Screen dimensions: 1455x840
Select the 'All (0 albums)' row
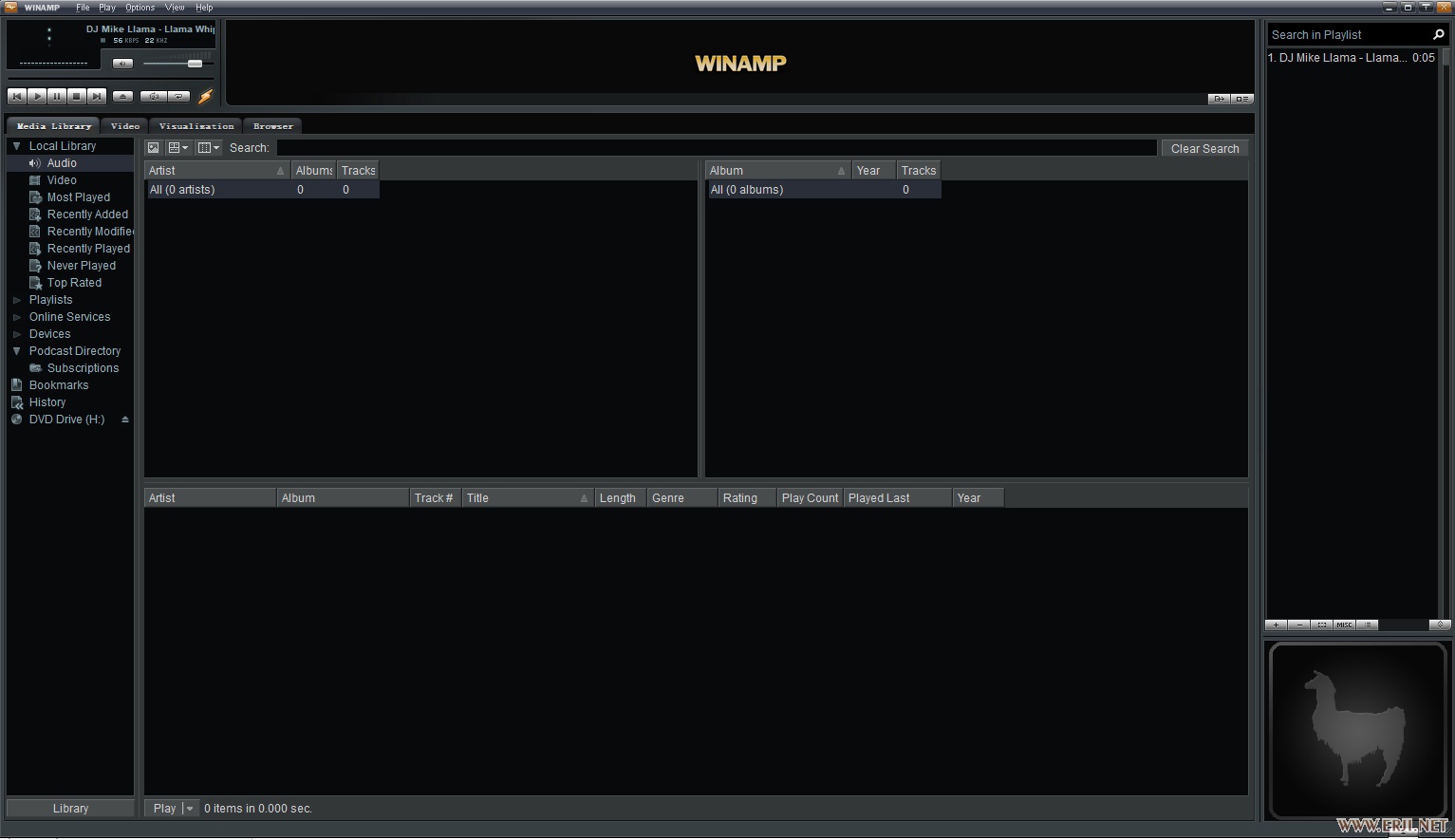click(824, 190)
